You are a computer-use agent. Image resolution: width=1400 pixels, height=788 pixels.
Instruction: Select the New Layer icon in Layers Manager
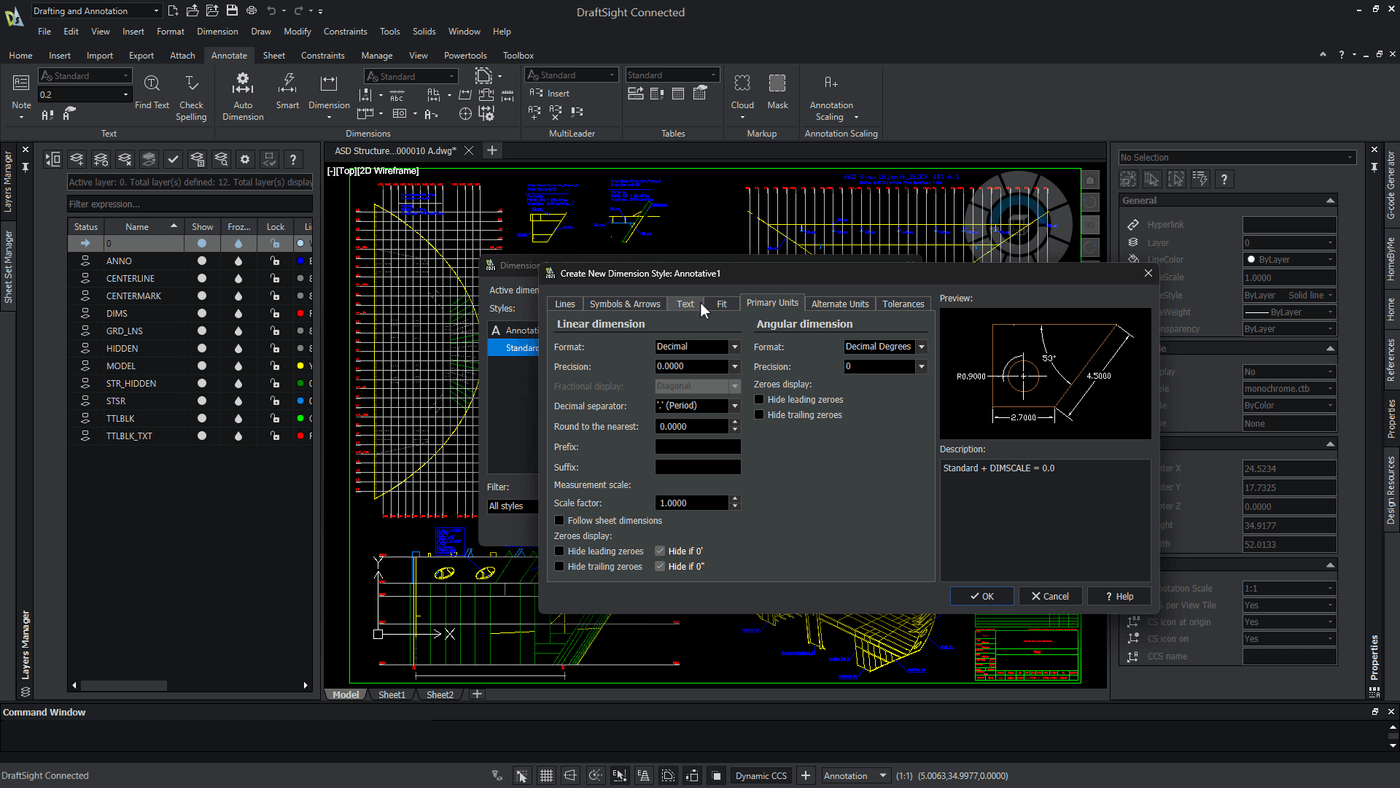point(78,158)
